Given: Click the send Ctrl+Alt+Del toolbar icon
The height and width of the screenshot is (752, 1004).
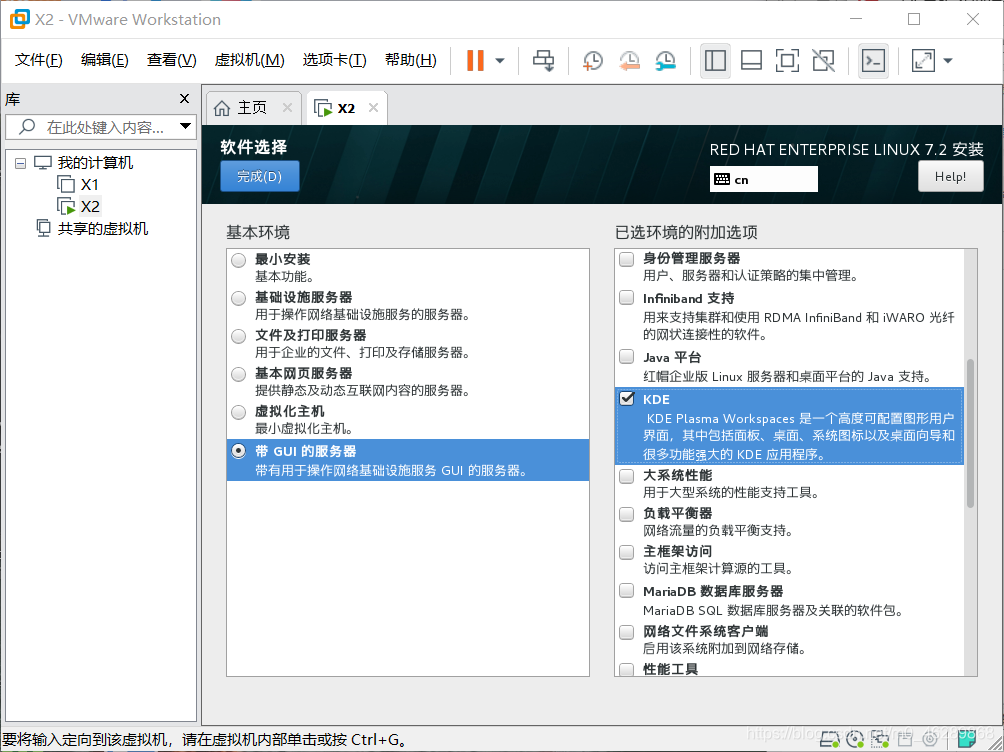Looking at the screenshot, I should 544,61.
